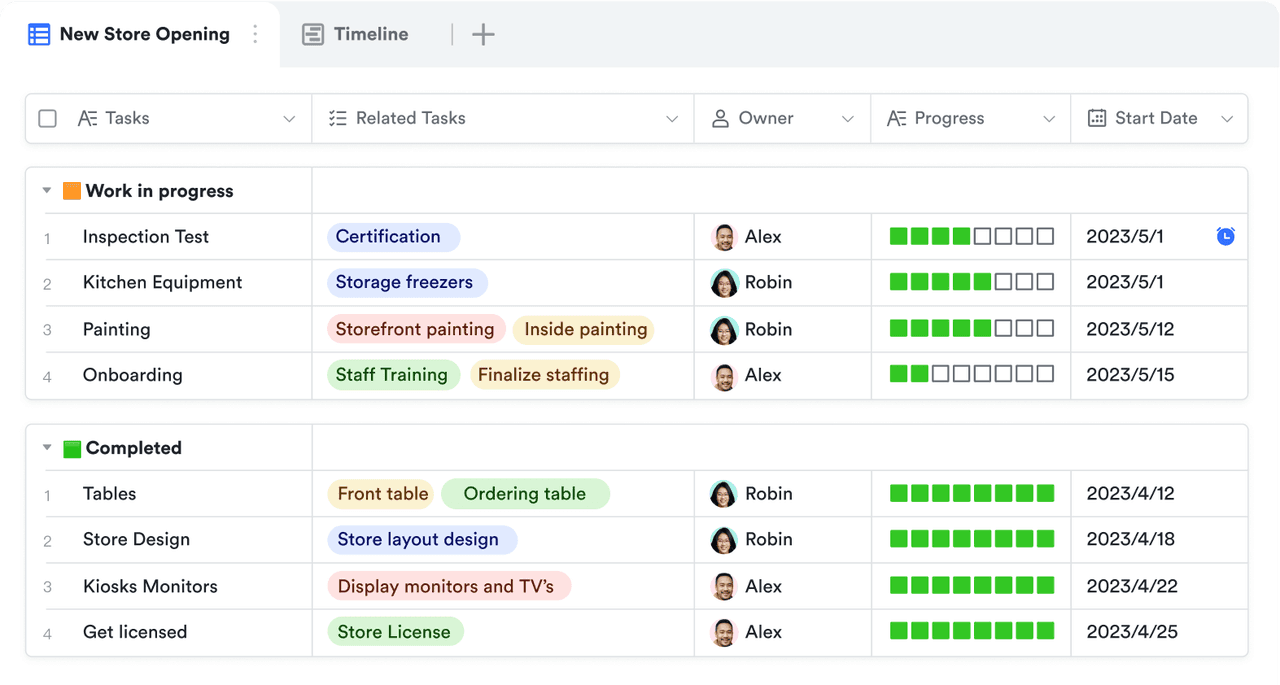
Task: Click Robin's avatar in Kitchen Equipment row
Action: coord(724,283)
